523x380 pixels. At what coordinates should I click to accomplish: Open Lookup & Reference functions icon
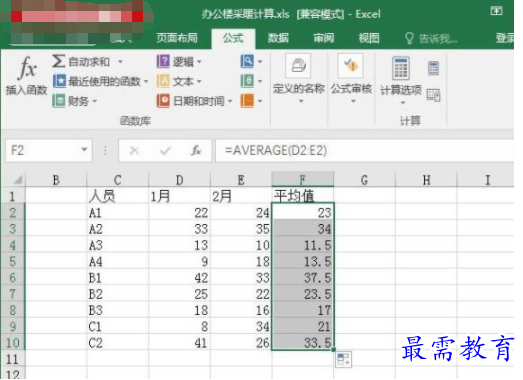(247, 61)
